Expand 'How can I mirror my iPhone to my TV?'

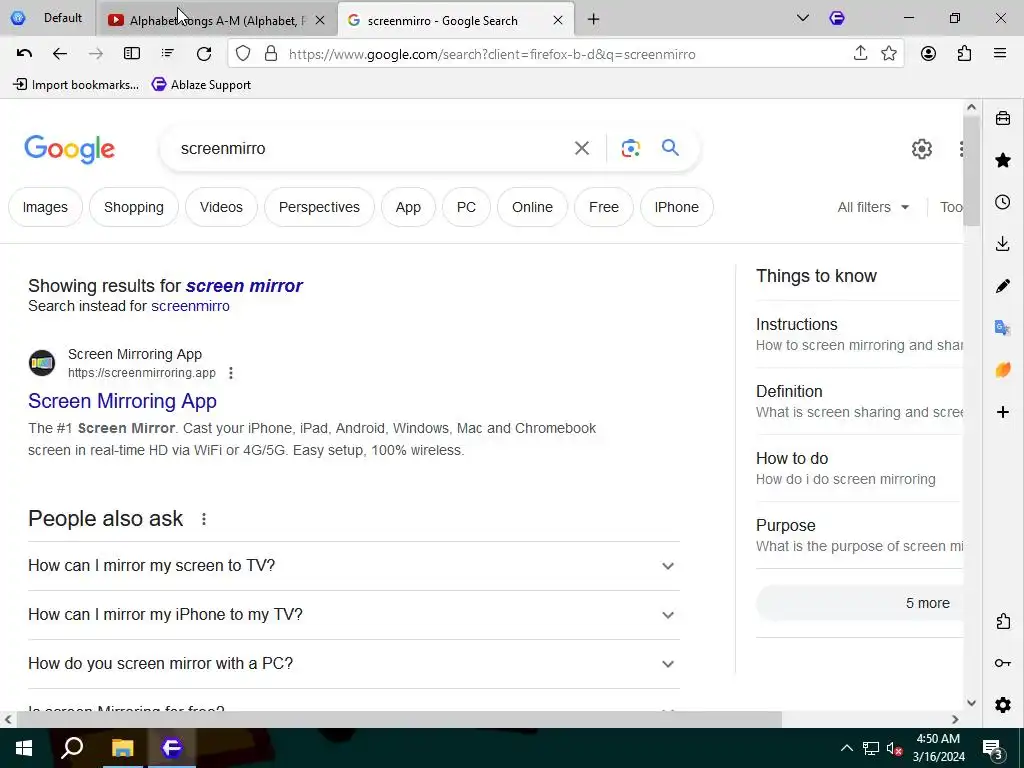pos(353,615)
